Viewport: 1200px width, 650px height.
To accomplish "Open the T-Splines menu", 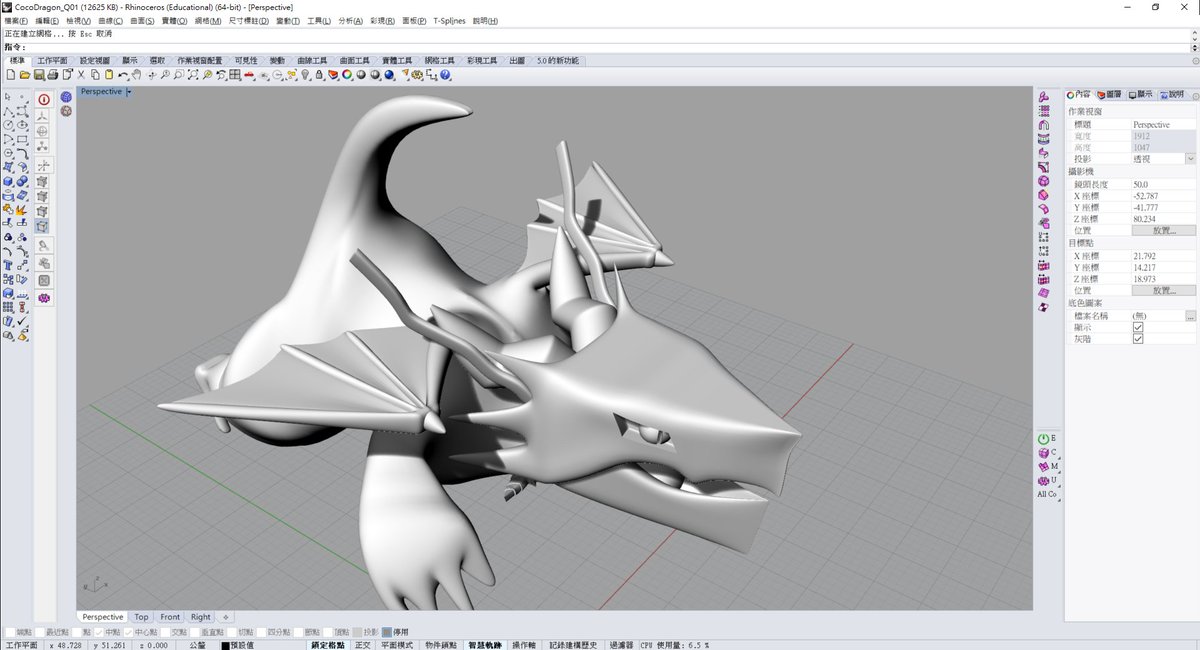I will click(450, 21).
